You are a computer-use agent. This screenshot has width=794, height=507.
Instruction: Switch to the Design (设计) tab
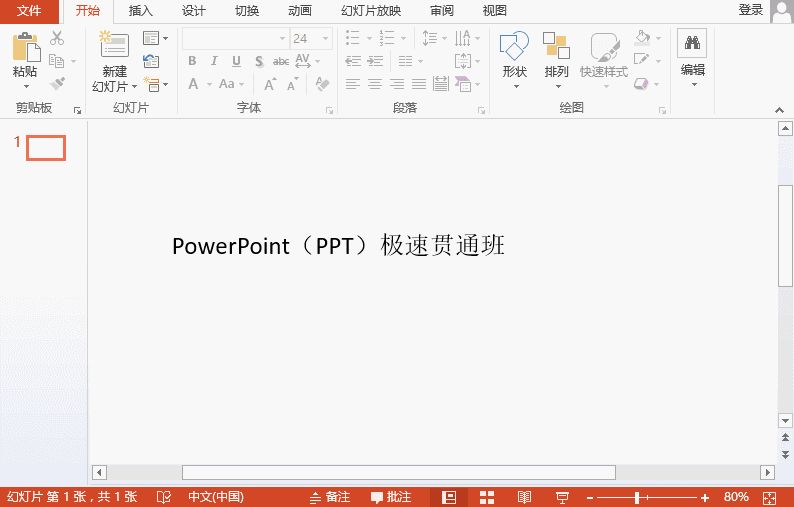(194, 11)
